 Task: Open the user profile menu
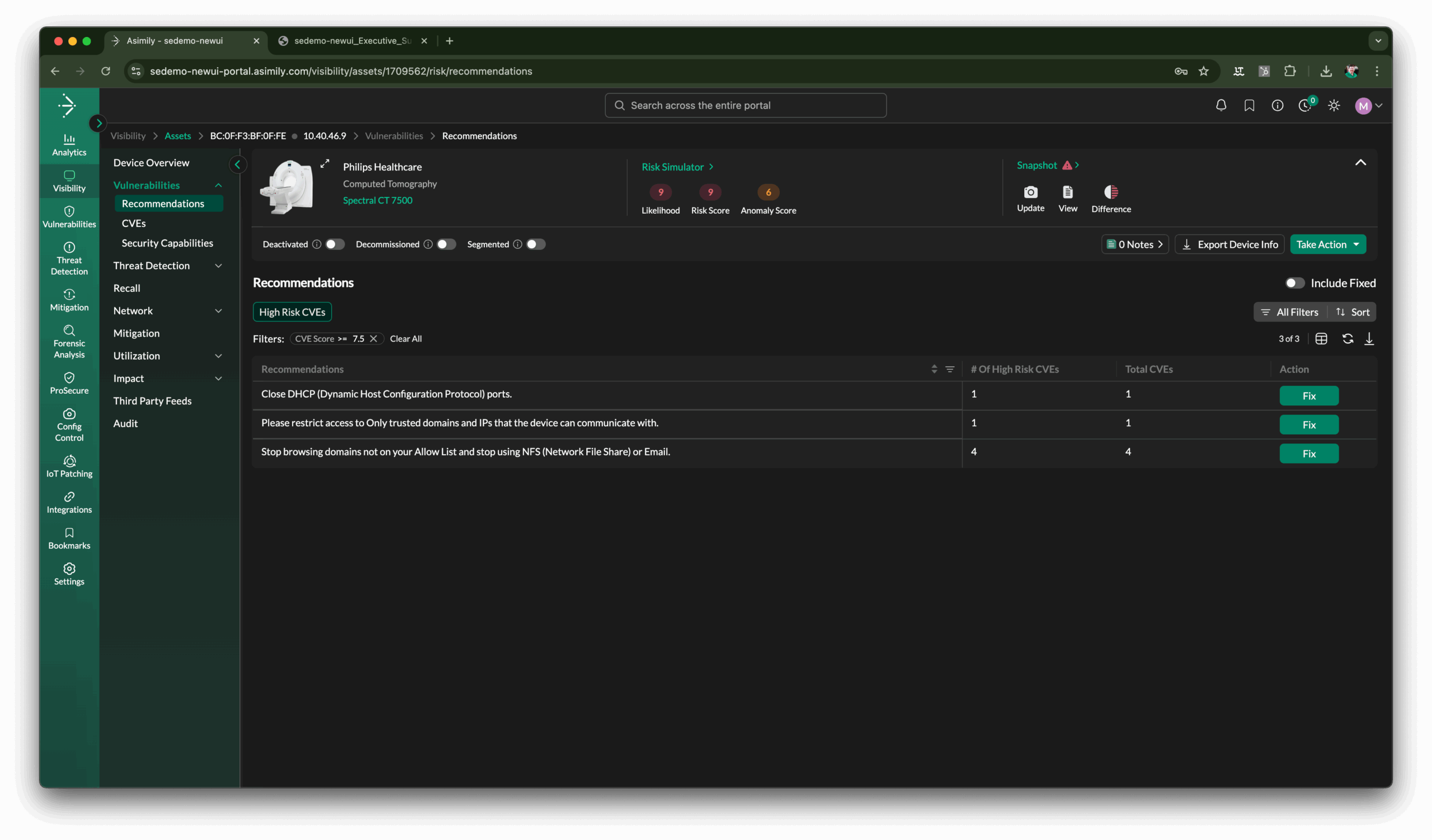click(1368, 106)
